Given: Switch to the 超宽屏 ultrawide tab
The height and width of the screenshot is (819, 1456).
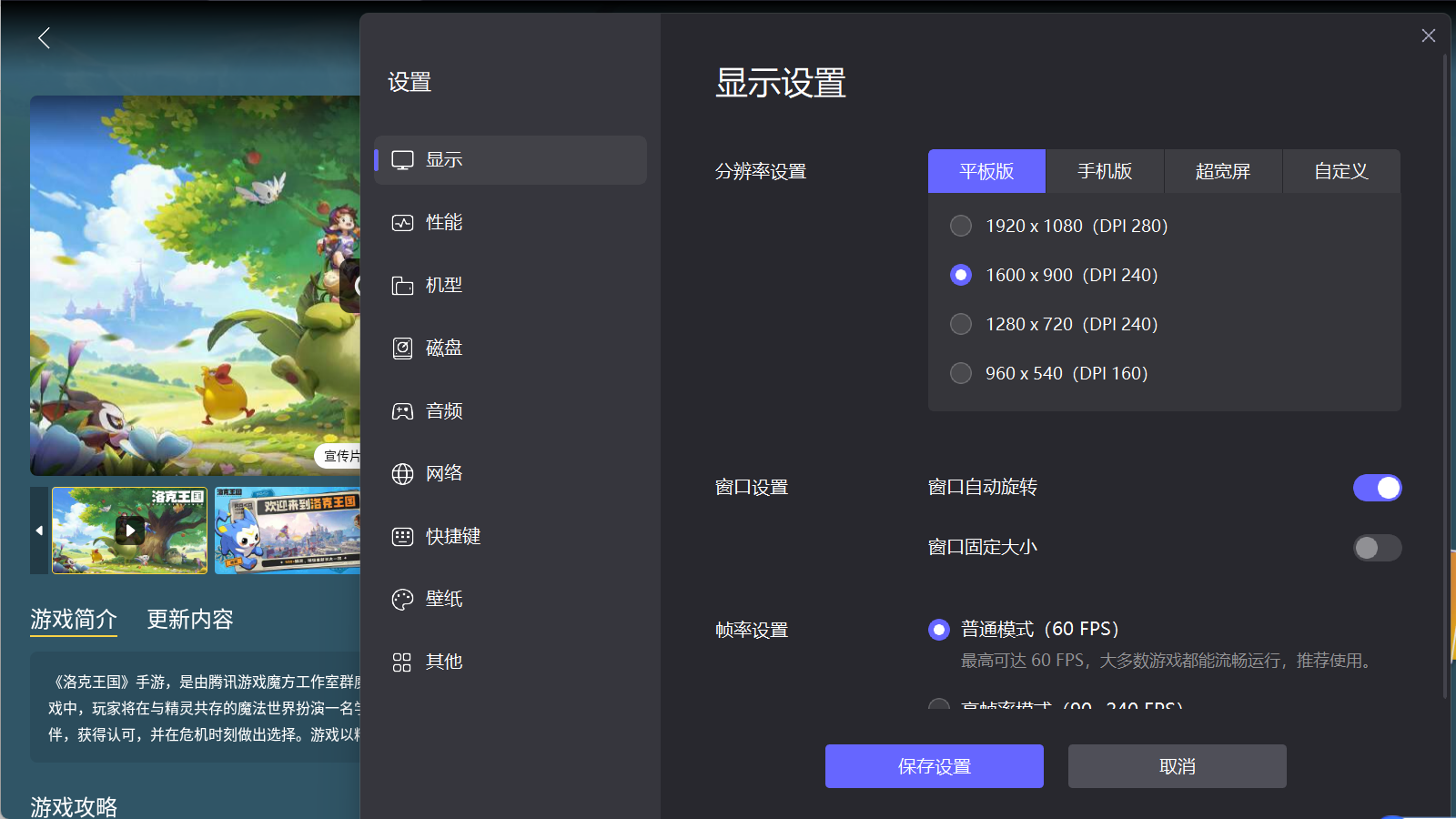Looking at the screenshot, I should coord(1222,170).
